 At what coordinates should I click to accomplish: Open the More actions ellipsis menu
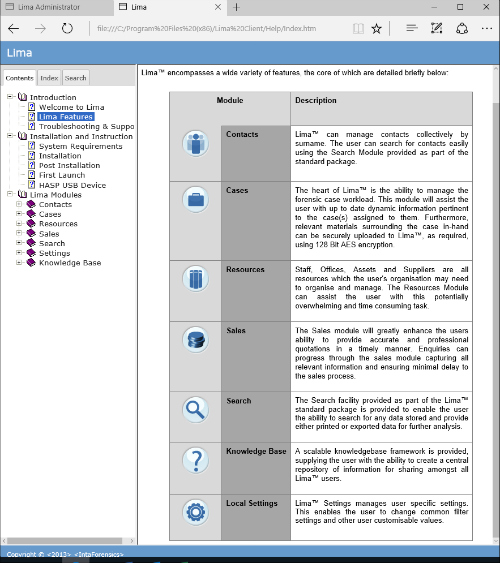(x=487, y=28)
